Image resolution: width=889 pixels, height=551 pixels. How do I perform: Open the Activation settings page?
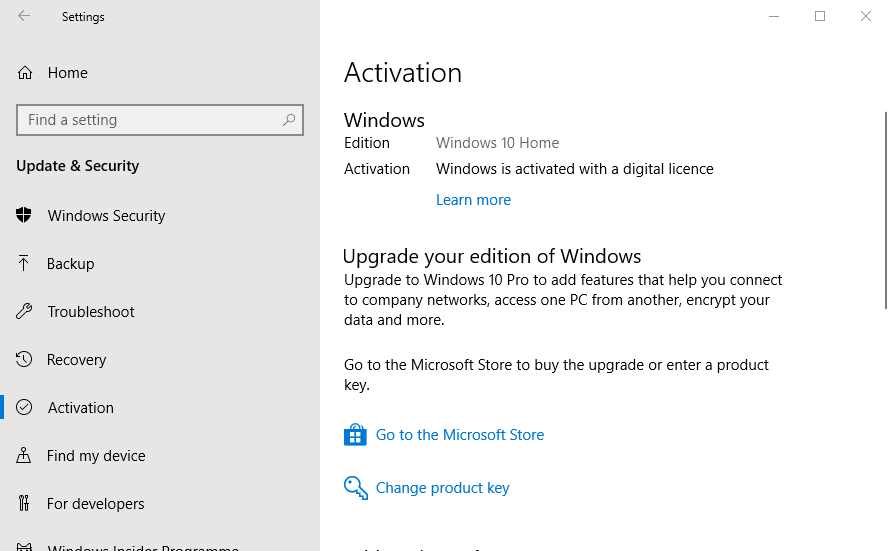[x=80, y=408]
